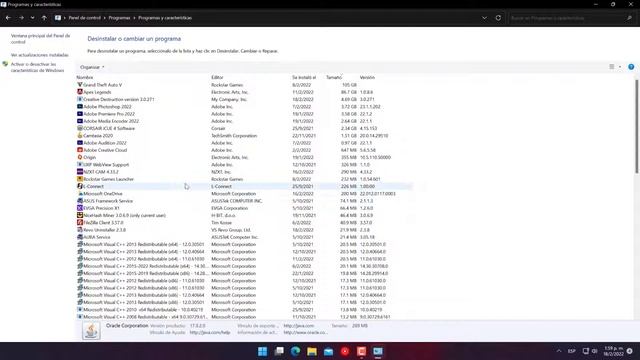
Task: Open the view options dropdown arrow
Action: pos(620,67)
